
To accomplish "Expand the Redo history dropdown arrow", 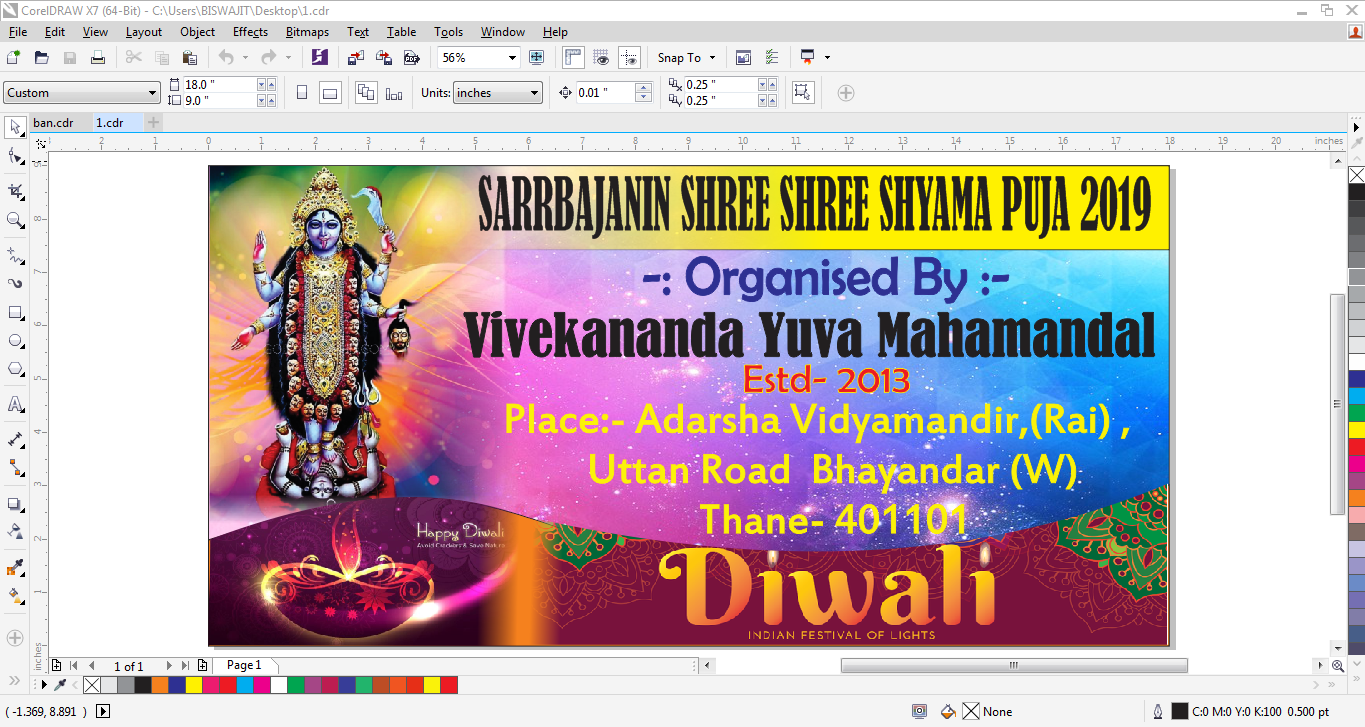I will 288,57.
